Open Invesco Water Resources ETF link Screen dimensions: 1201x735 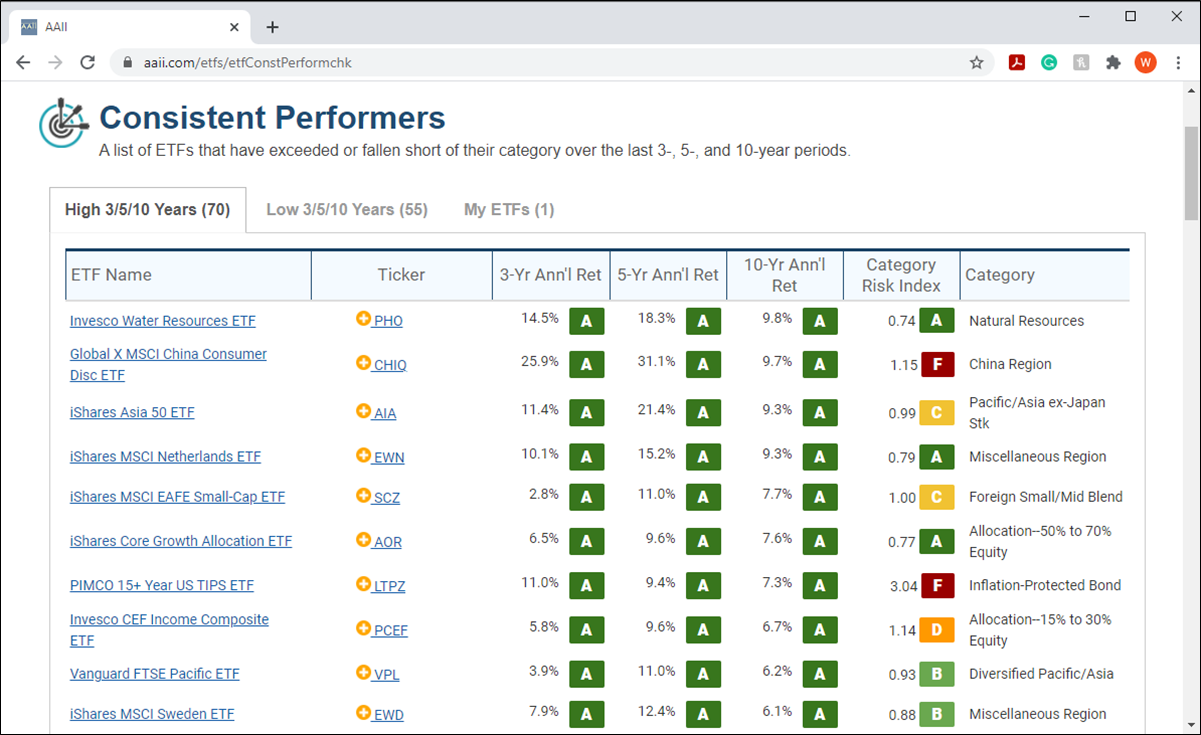point(163,321)
